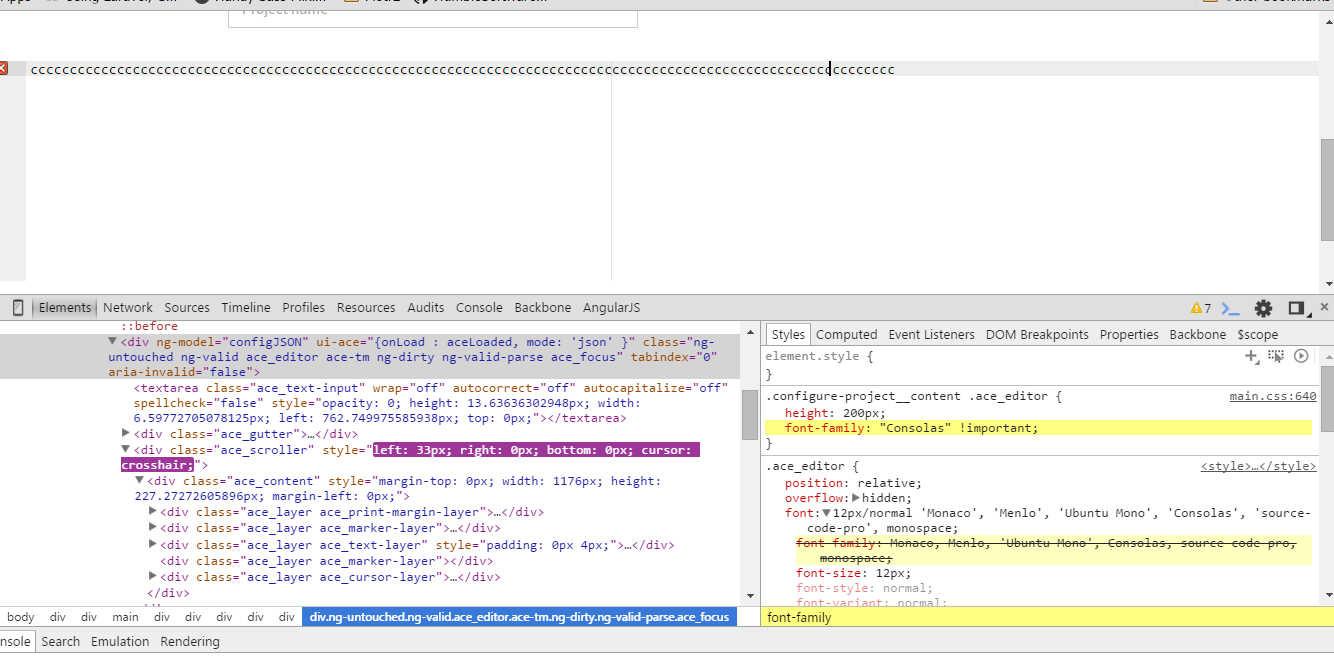
Task: Open the Computed styles tab
Action: point(846,335)
